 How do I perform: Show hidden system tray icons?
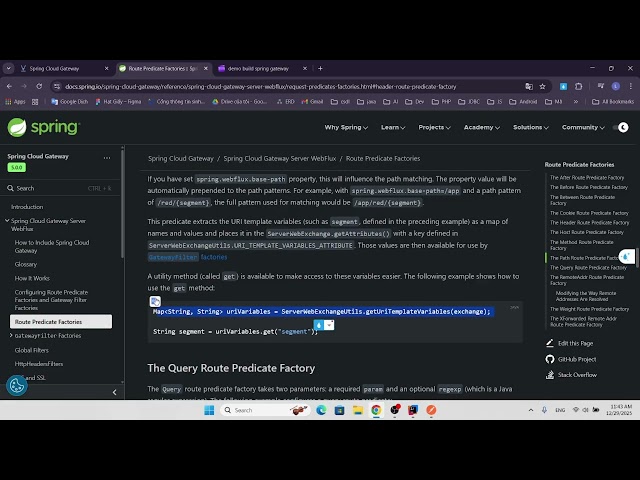(x=531, y=410)
